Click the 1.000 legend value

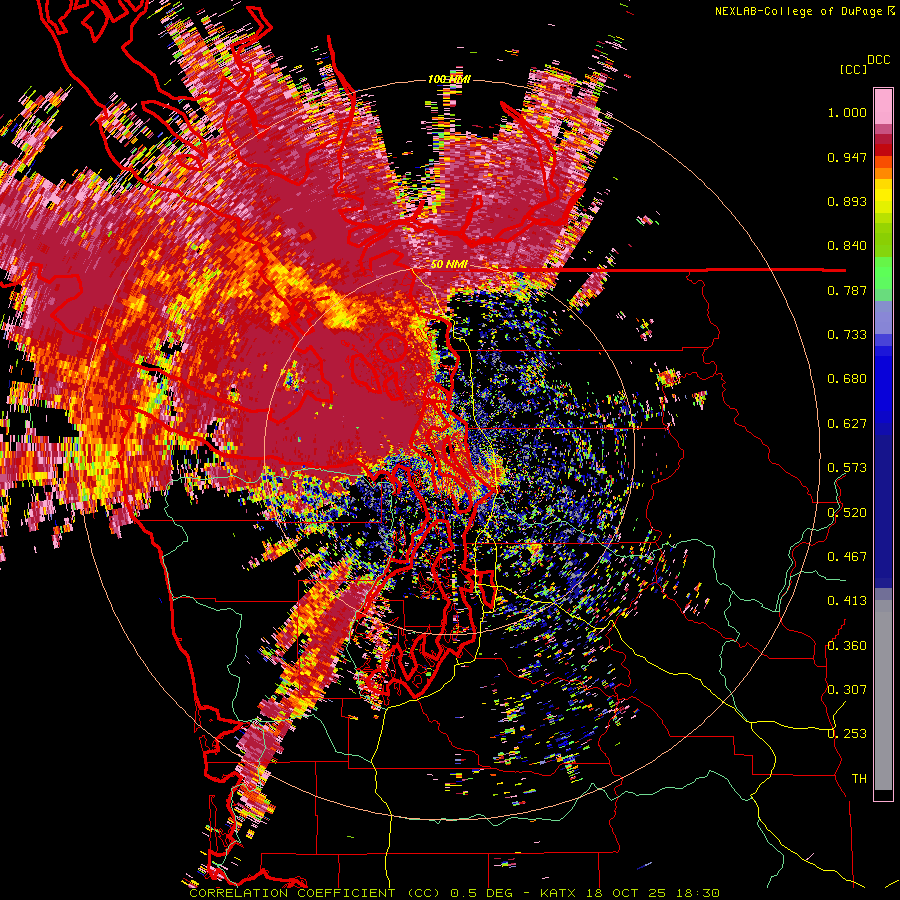coord(847,112)
